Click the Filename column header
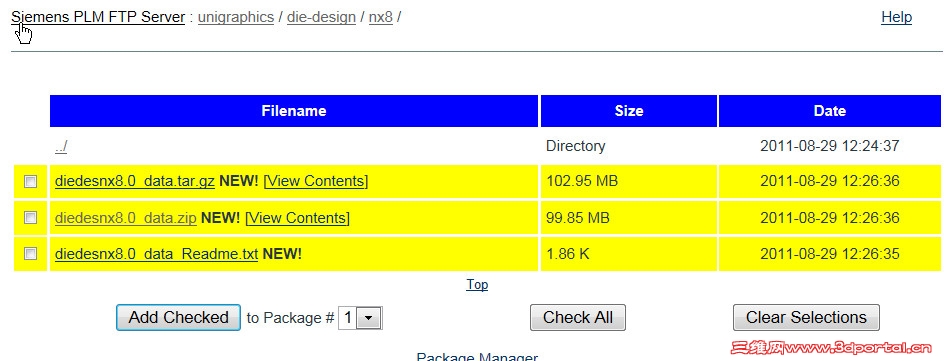 point(294,111)
